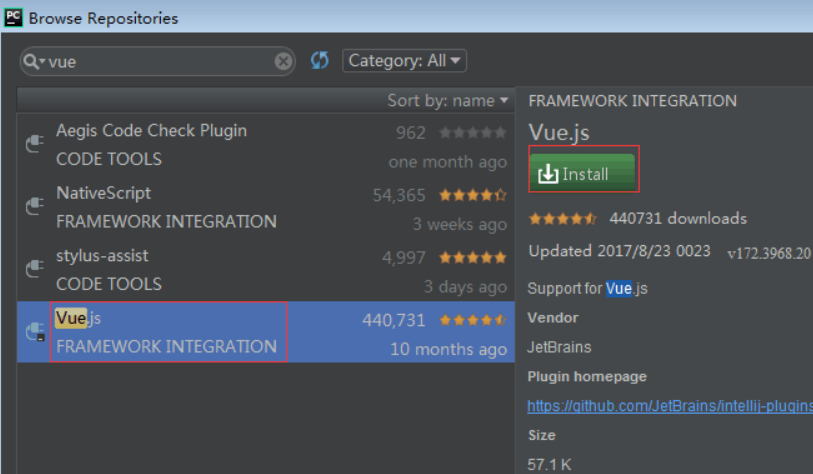Screen dimensions: 813x474
Task: Click the stylus-assist star rating
Action: 472,257
